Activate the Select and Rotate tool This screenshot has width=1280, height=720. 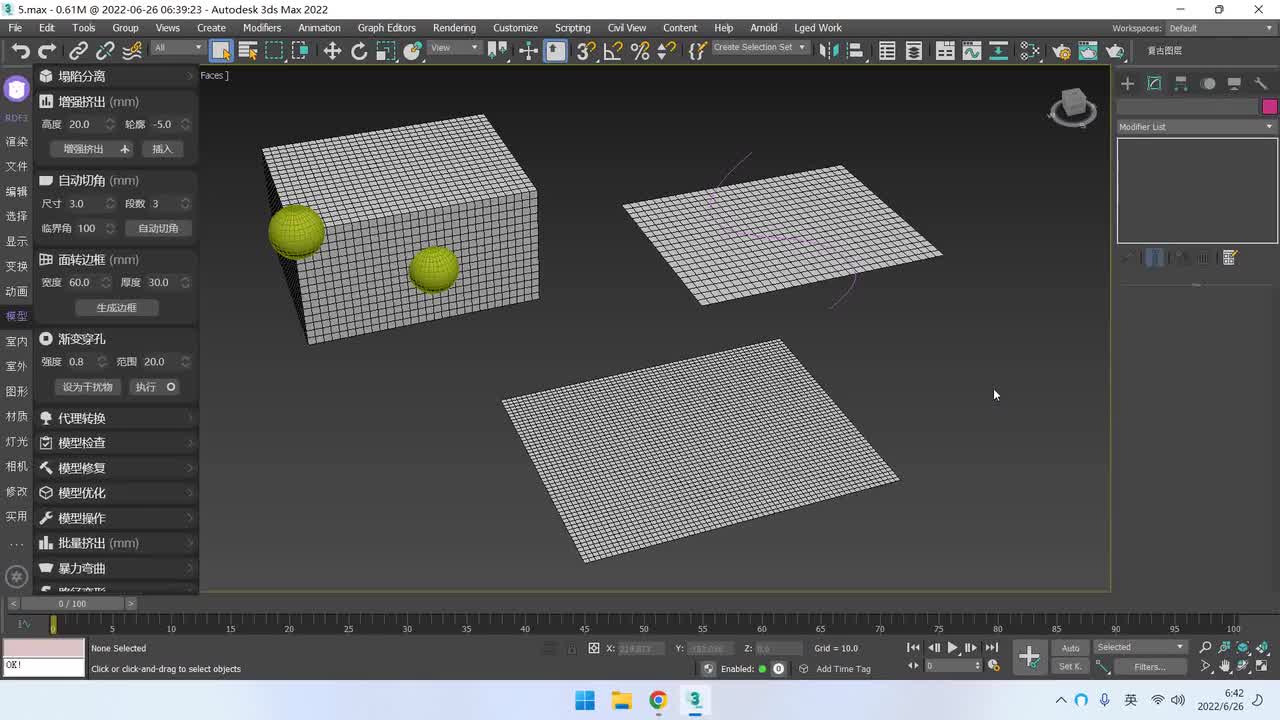(359, 51)
